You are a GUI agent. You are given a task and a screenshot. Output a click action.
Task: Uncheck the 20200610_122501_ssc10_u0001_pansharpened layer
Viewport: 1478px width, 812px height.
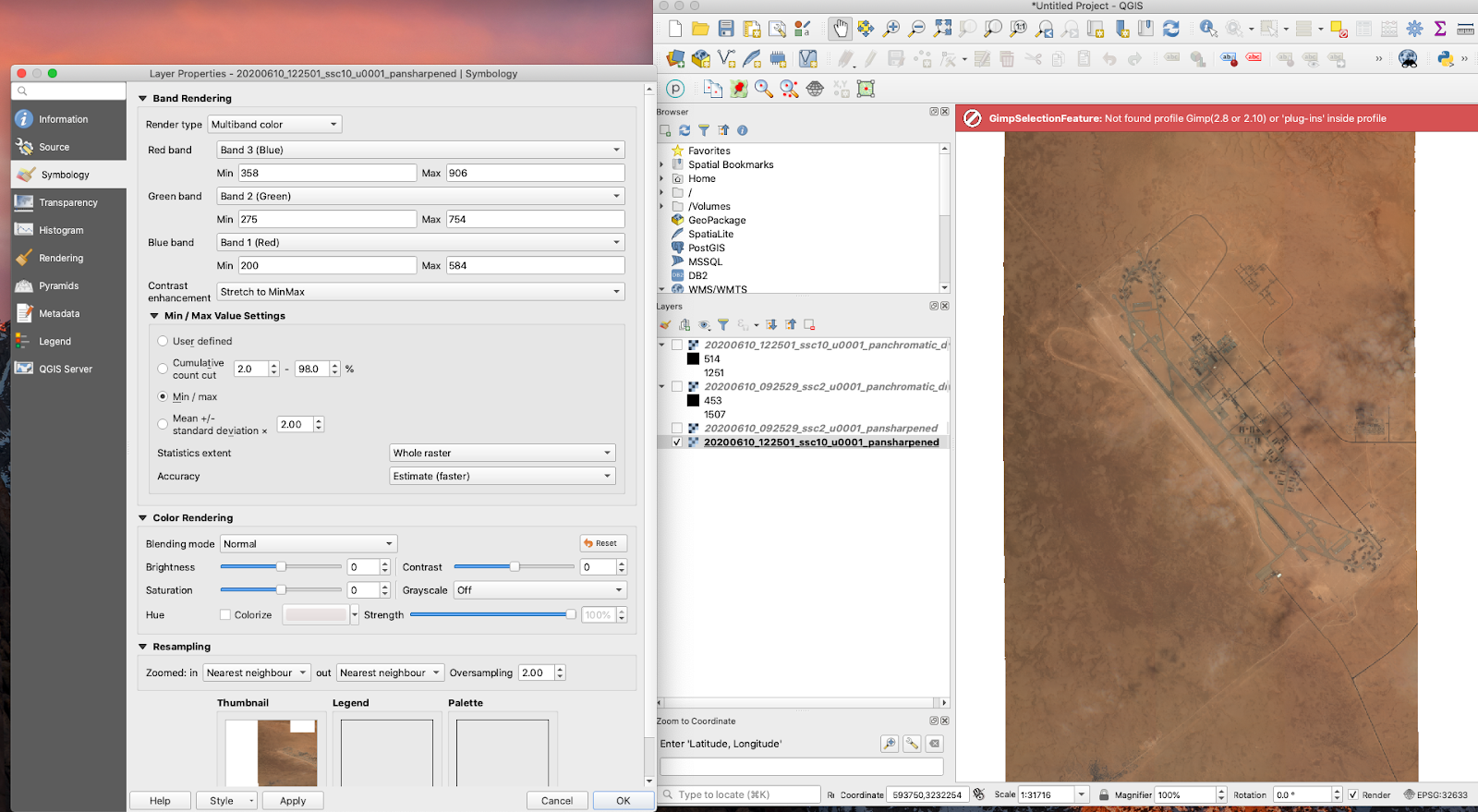[x=677, y=442]
